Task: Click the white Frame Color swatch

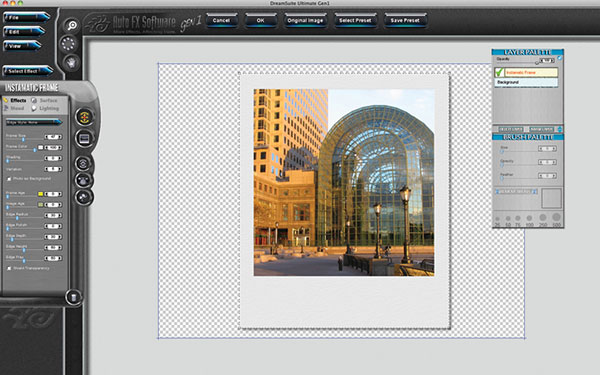Action: (41, 147)
